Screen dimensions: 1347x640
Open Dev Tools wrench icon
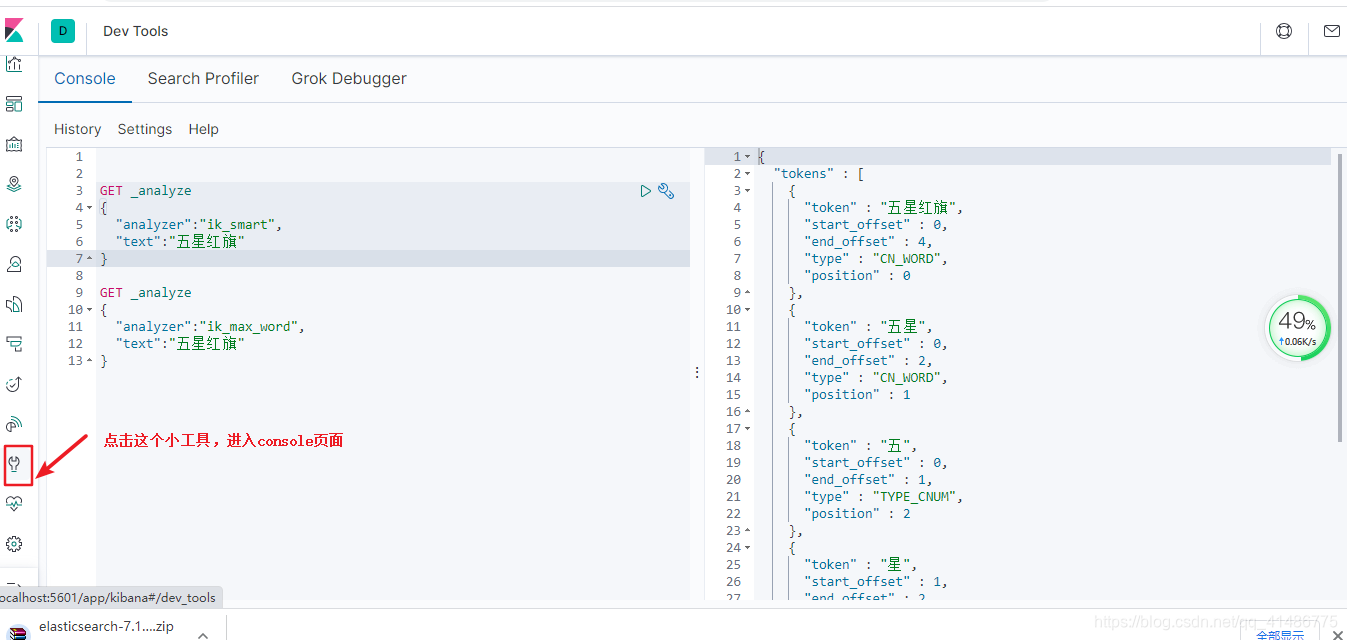[14, 464]
